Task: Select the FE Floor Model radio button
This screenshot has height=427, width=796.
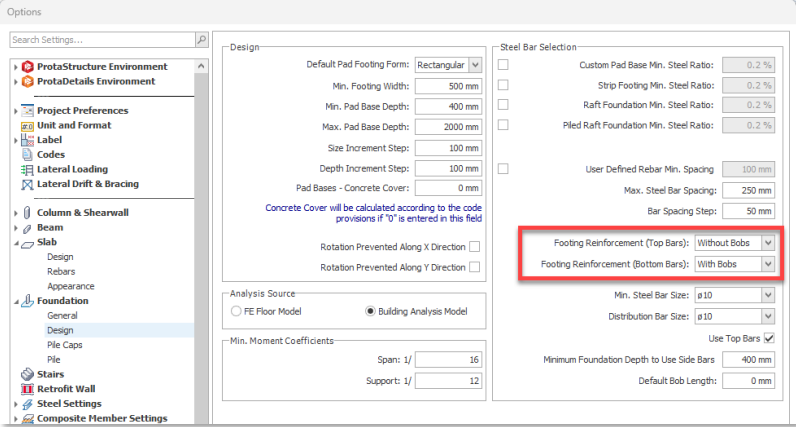Action: (236, 311)
